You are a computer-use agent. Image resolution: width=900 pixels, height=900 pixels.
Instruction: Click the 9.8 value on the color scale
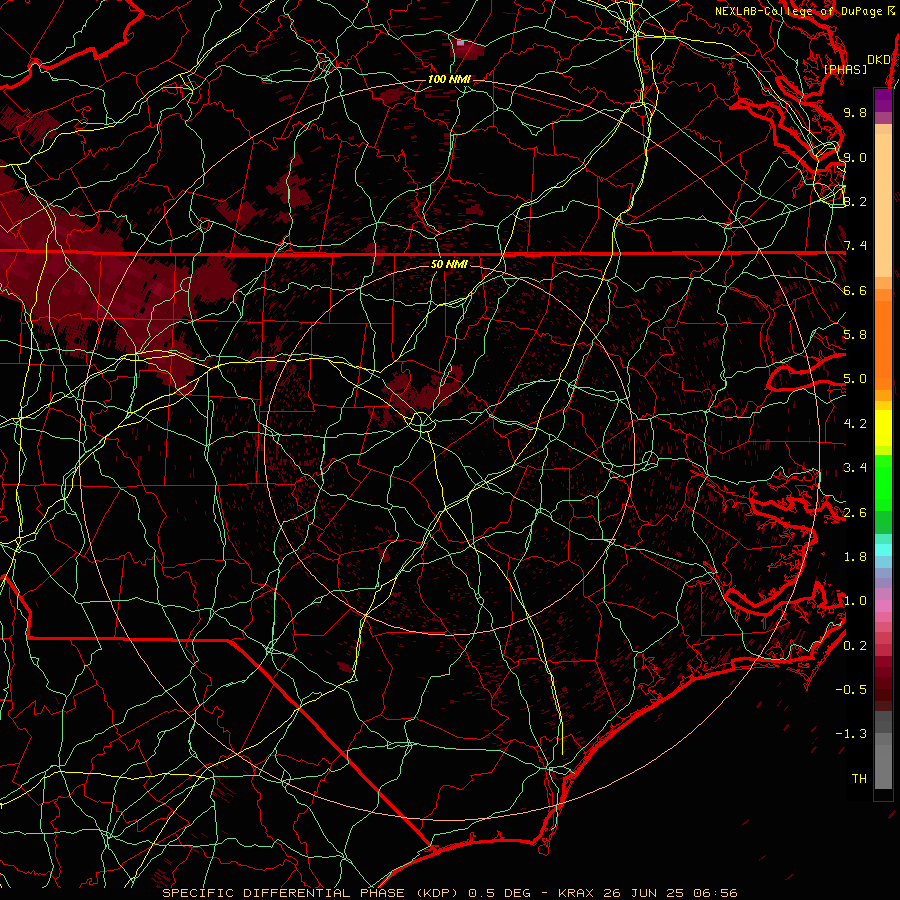[855, 112]
